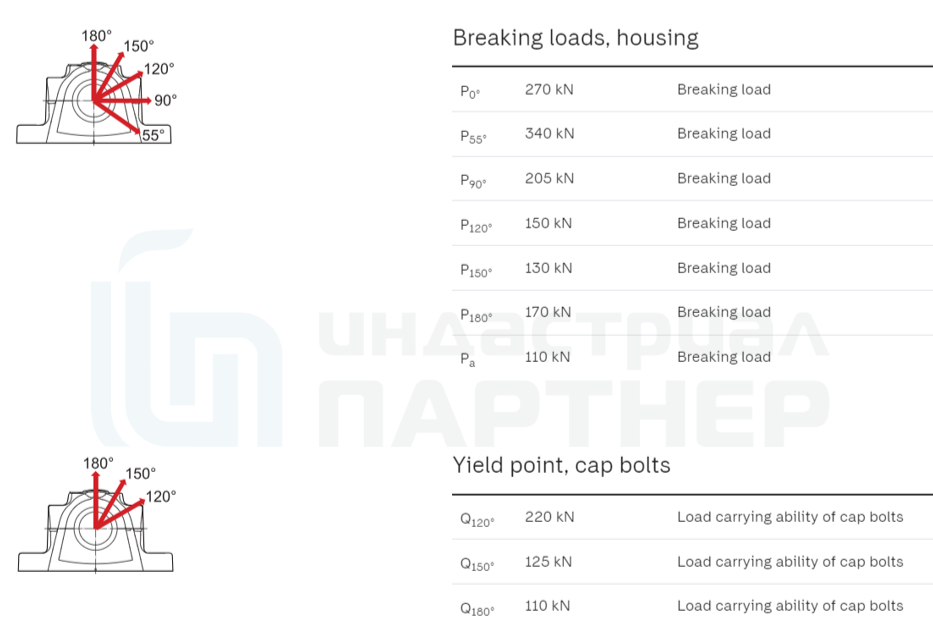Click the 220 kN value for Q120°
This screenshot has width=933, height=627.
(x=549, y=517)
